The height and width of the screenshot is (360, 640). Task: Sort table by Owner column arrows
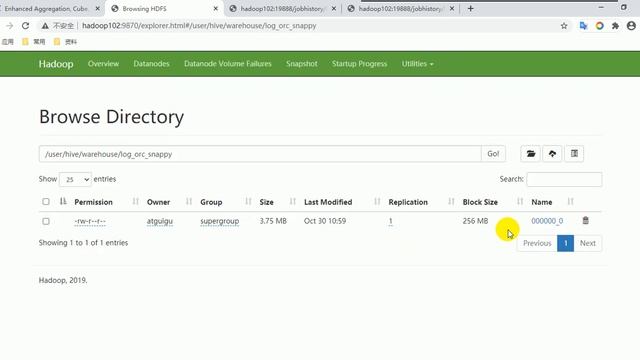tap(189, 202)
